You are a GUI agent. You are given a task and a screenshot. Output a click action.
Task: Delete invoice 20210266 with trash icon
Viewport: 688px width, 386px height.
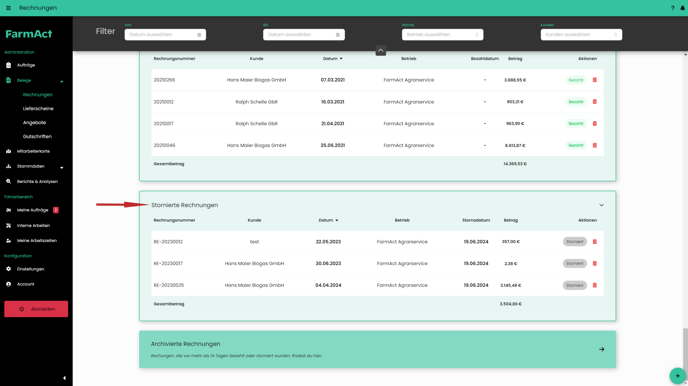coord(595,80)
